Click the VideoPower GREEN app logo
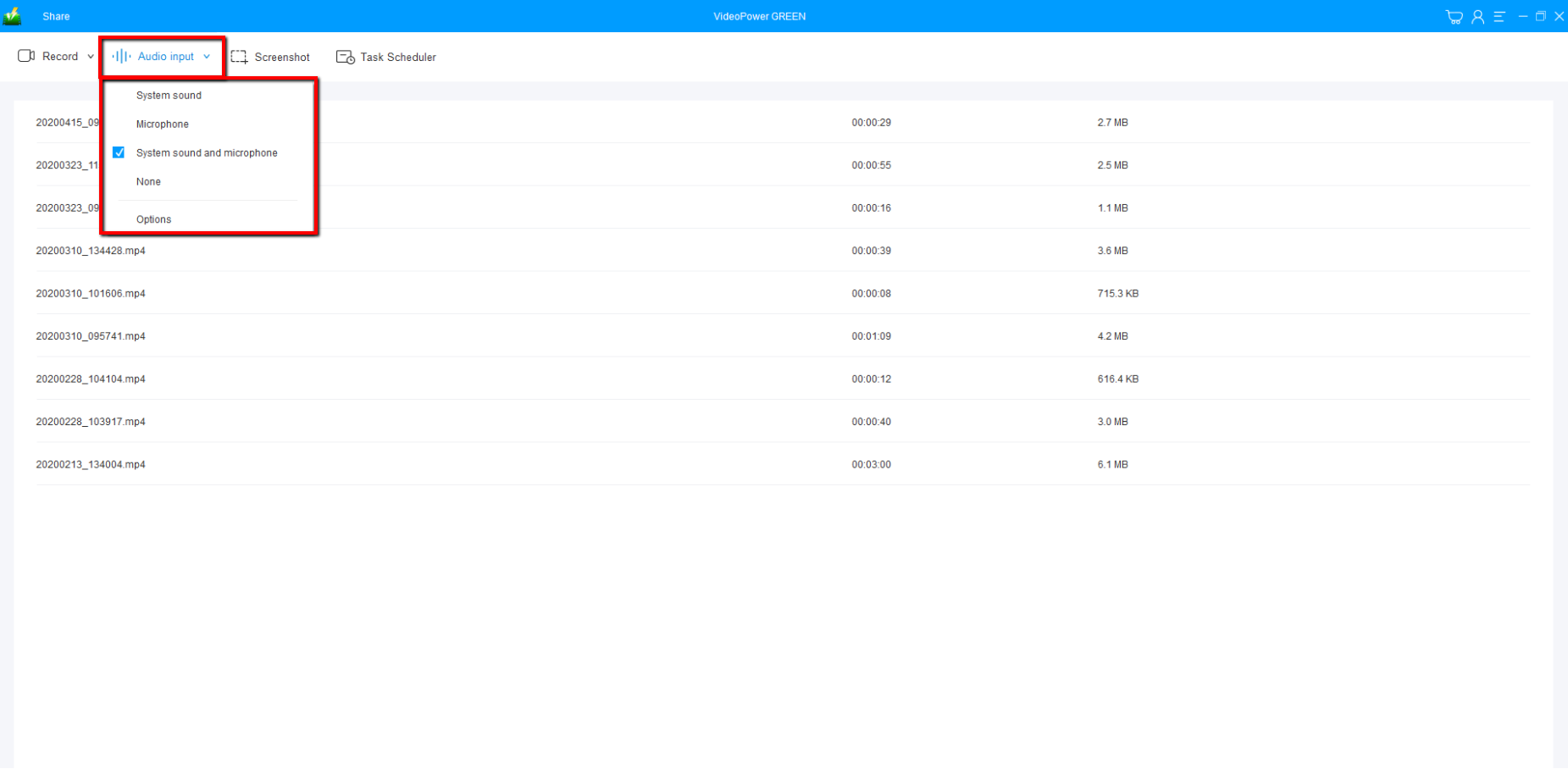 (x=13, y=16)
